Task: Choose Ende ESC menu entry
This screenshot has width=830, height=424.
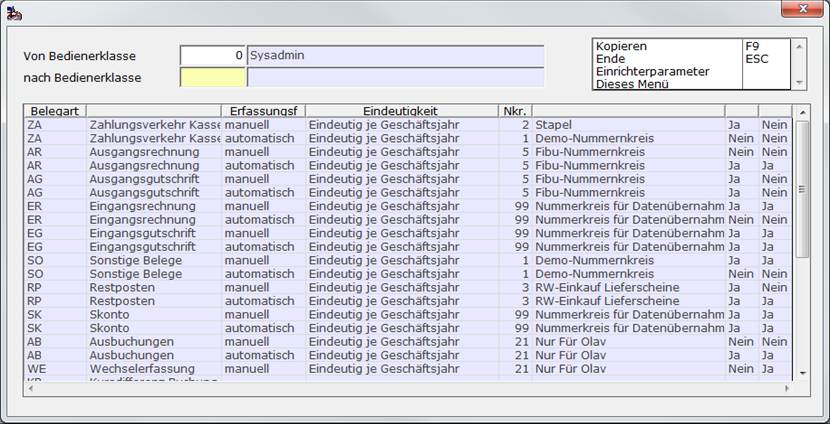Action: [x=691, y=59]
